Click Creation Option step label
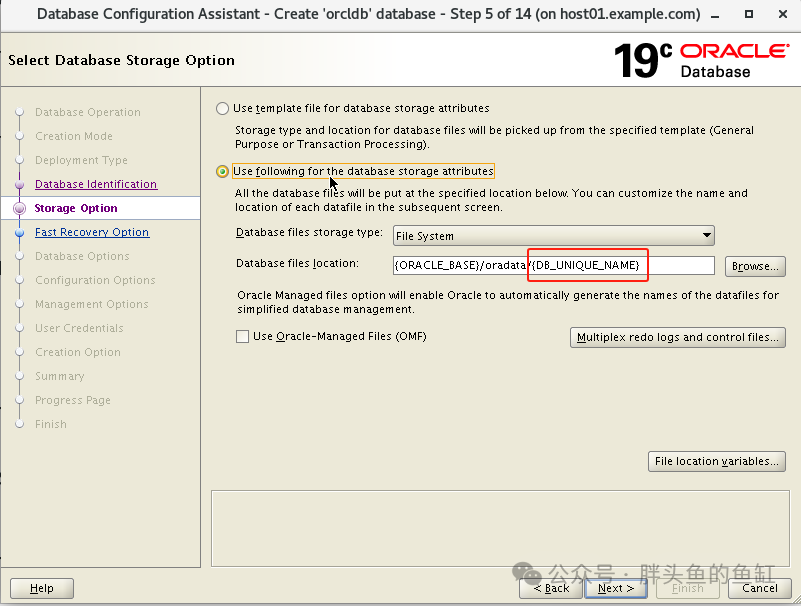Viewport: 801px width, 606px height. [x=78, y=352]
